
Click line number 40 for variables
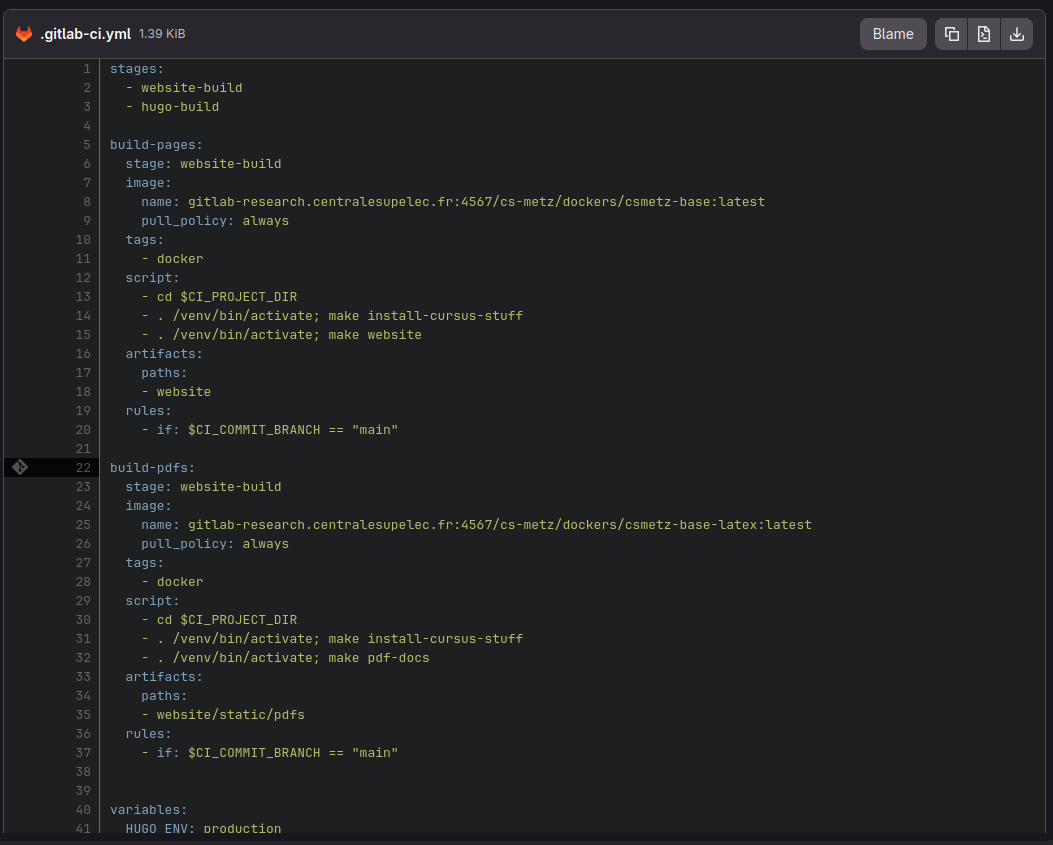coord(83,809)
